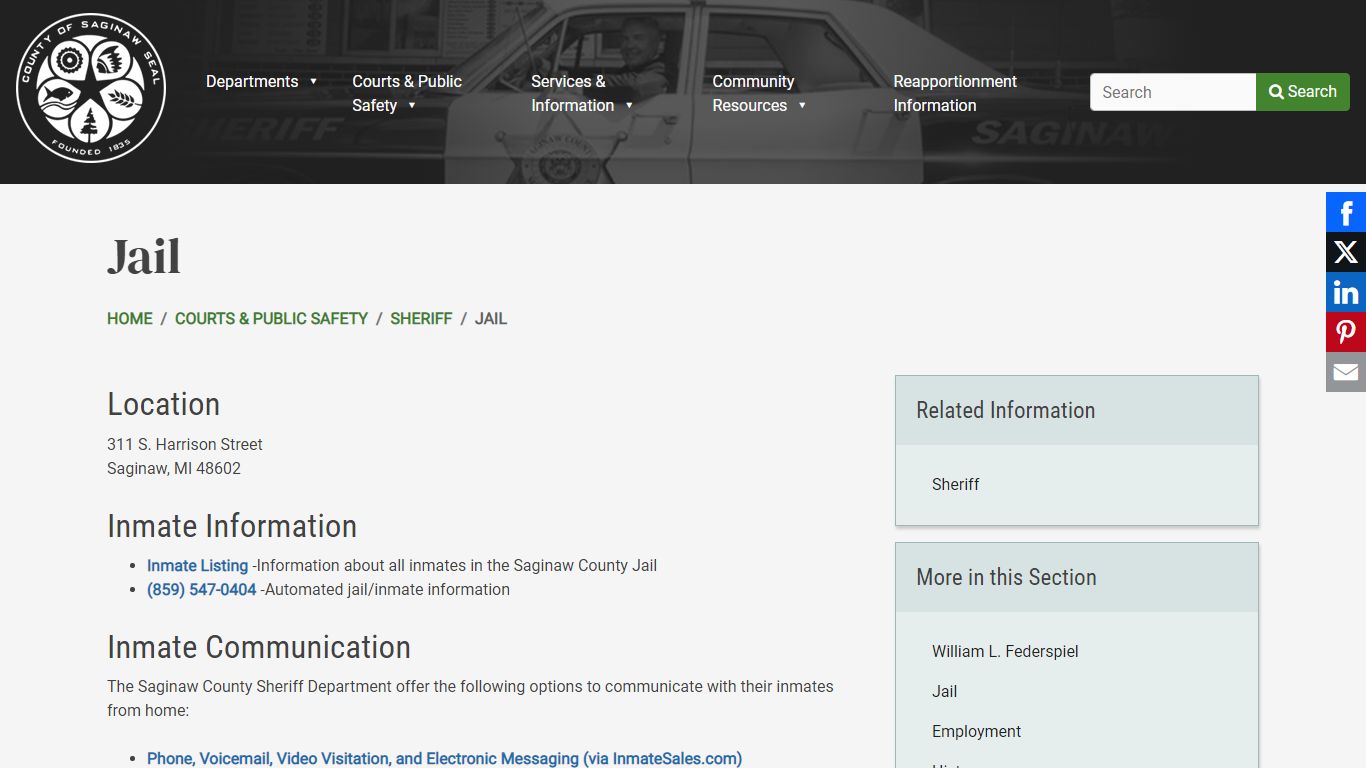Share page via email envelope icon
The height and width of the screenshot is (768, 1366).
click(1345, 372)
